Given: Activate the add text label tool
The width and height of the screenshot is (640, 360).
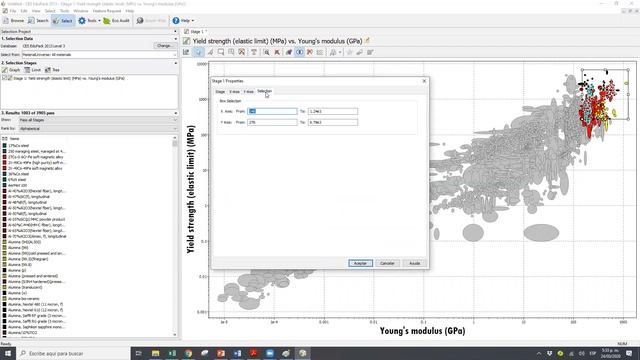Looking at the screenshot, I should coord(254,52).
